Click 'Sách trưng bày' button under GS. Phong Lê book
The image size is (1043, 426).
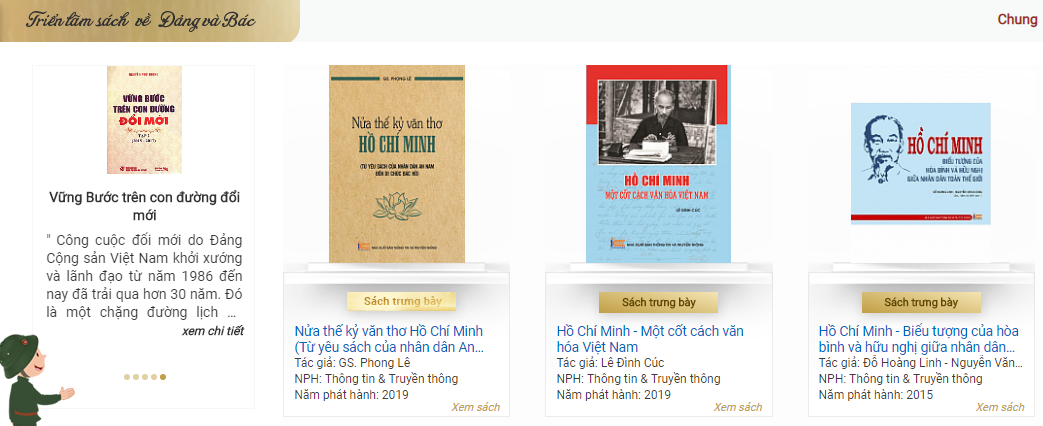point(402,302)
